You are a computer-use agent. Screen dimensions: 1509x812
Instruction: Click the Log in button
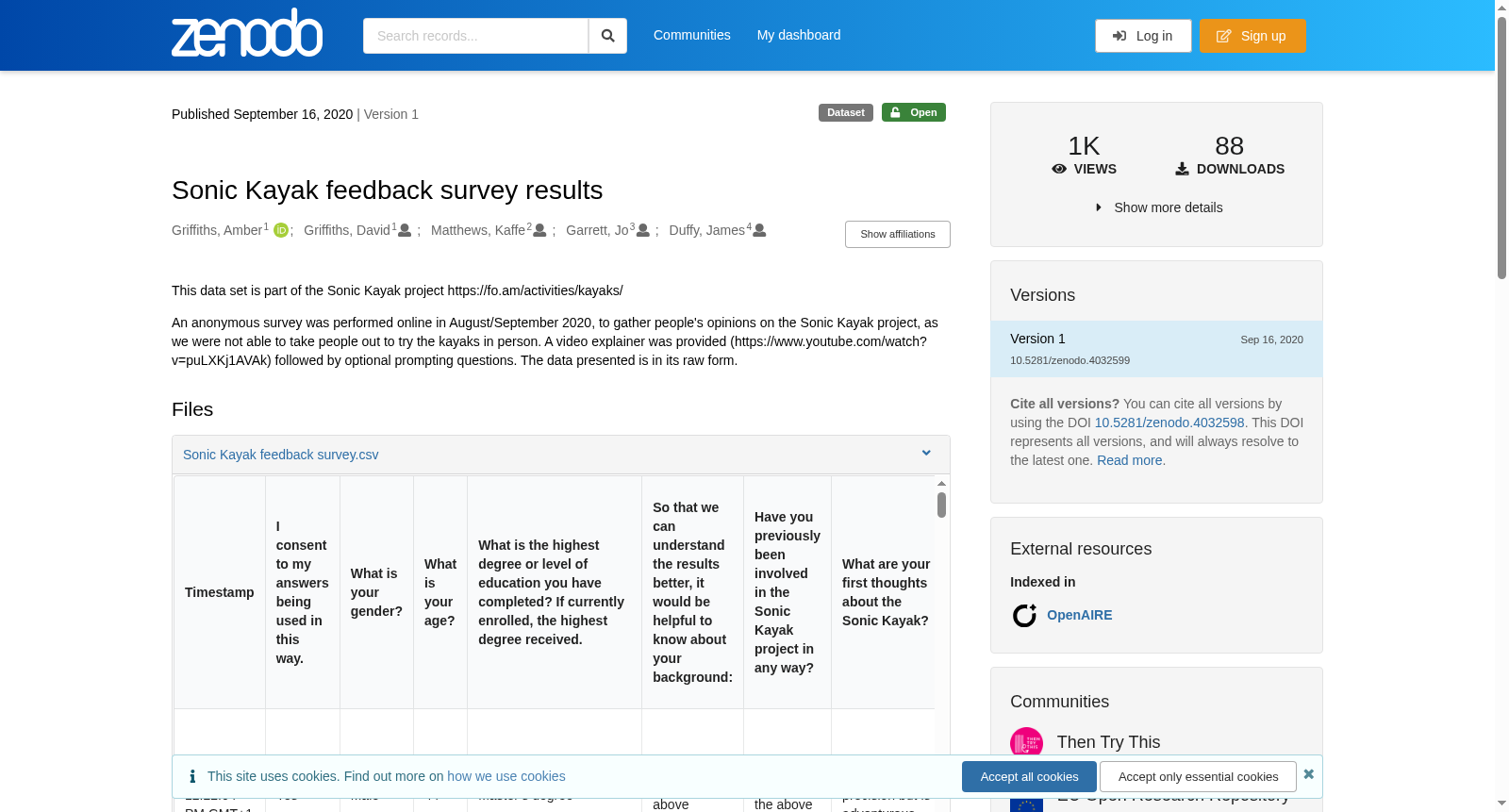pos(1143,36)
